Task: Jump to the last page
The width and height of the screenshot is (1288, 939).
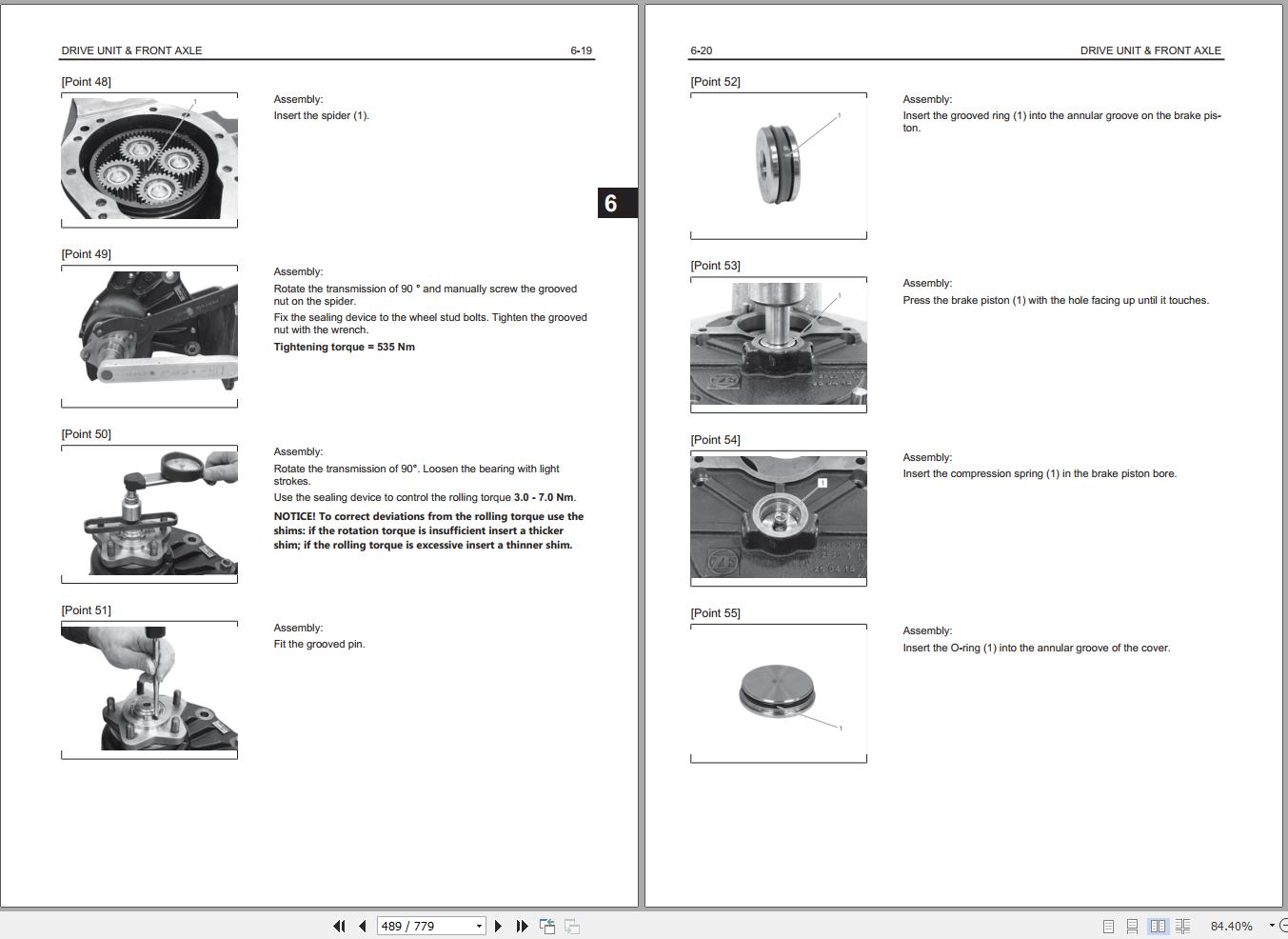Action: click(x=522, y=926)
